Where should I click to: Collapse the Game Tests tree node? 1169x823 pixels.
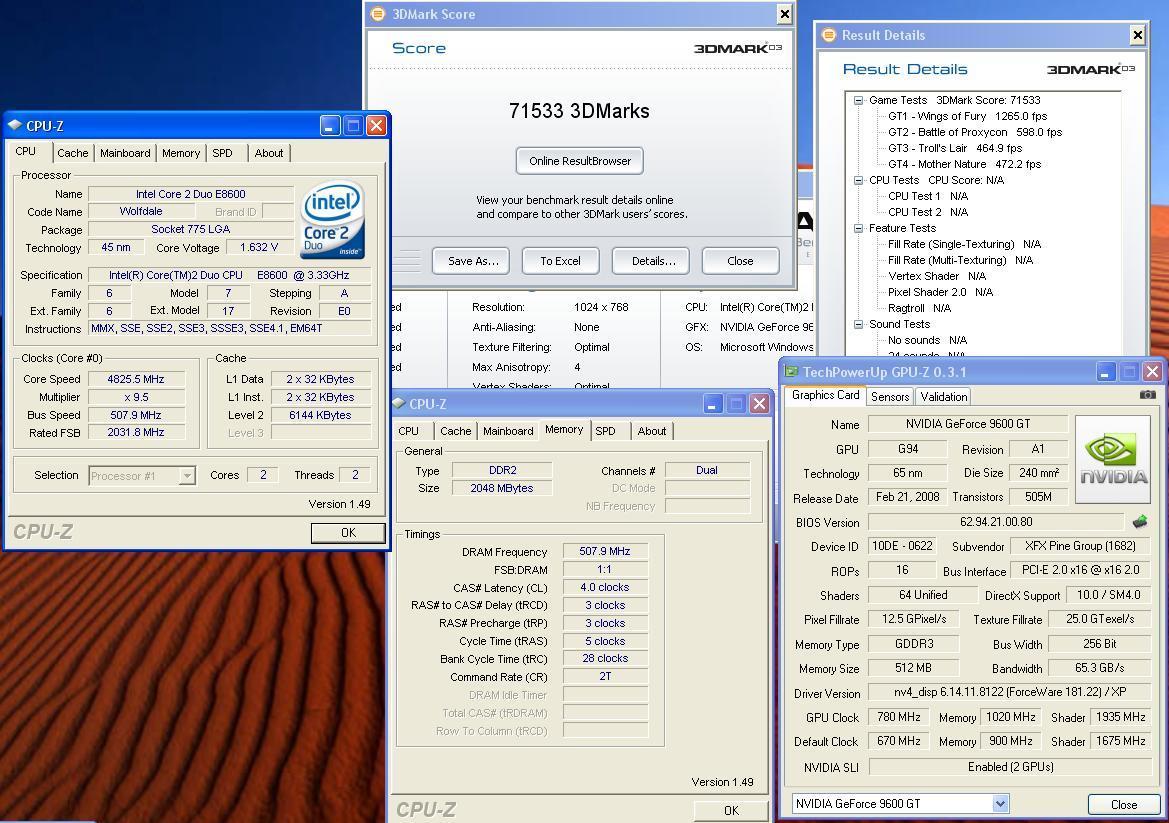(858, 100)
